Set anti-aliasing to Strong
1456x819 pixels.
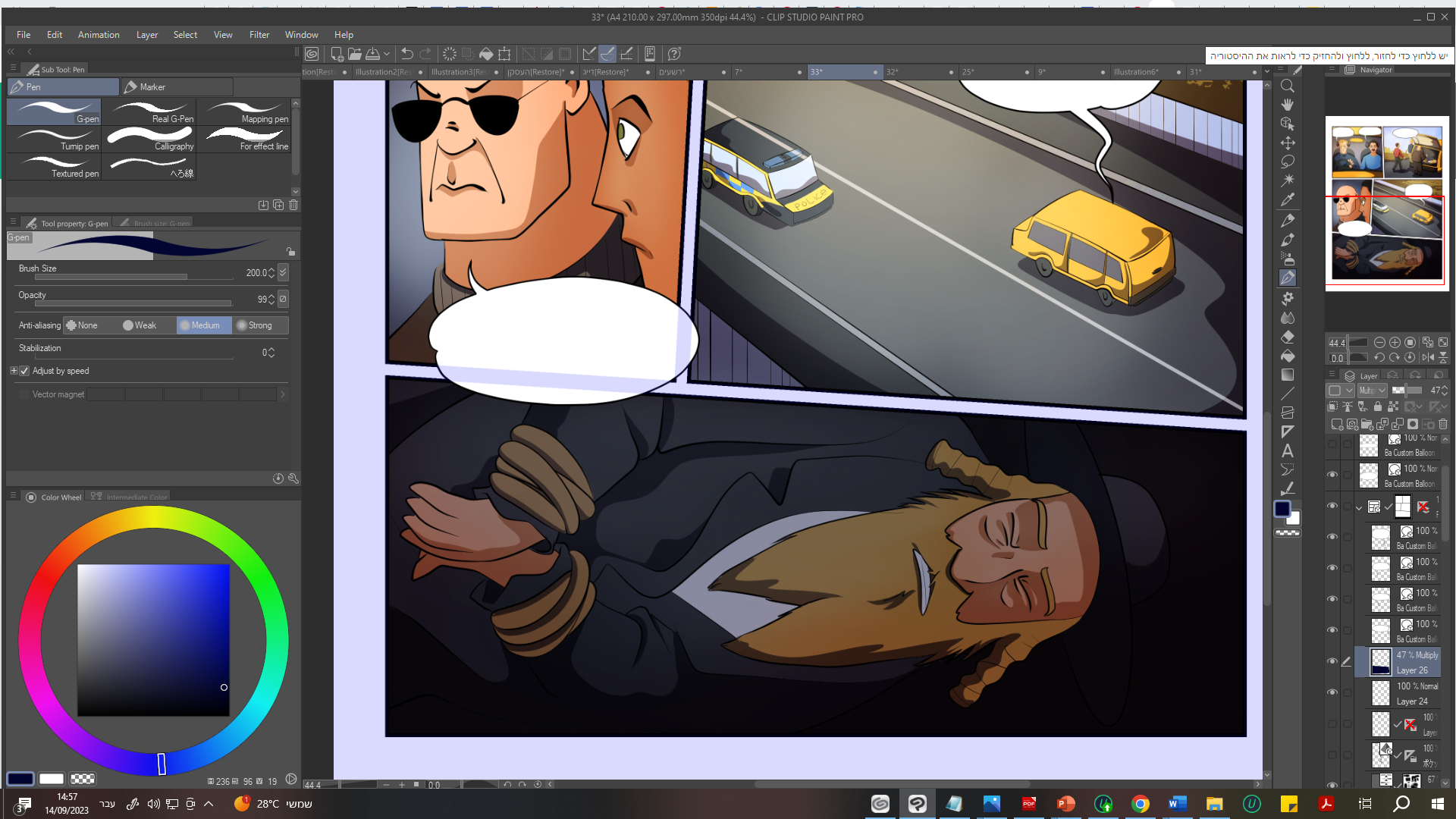(x=260, y=325)
